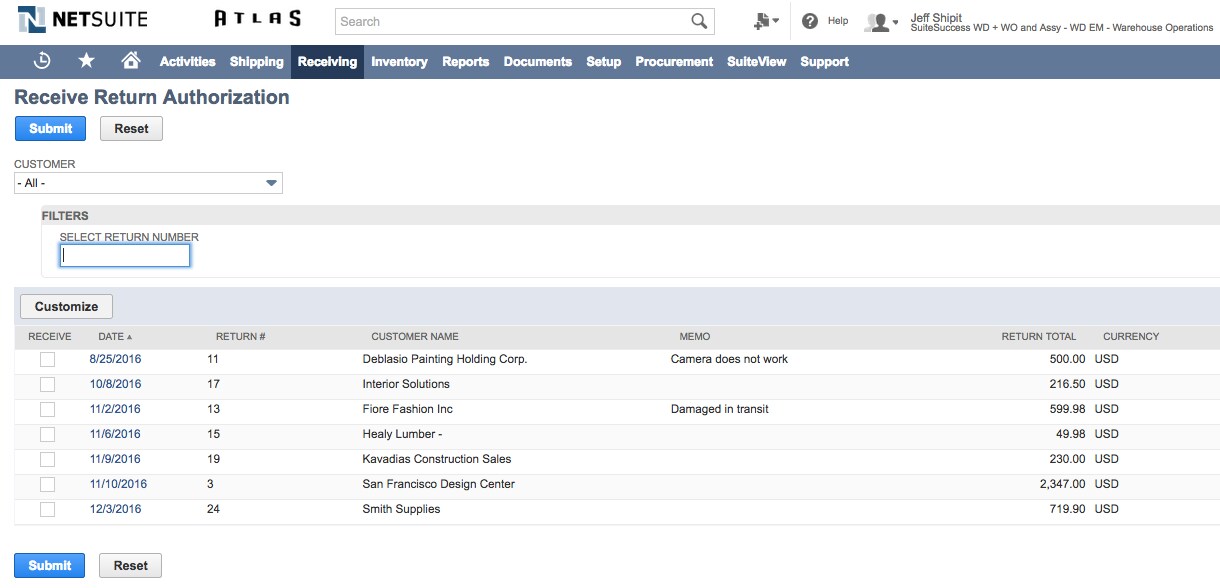This screenshot has width=1220, height=588.
Task: Select the 'Camera does not work' memo
Action: (729, 359)
